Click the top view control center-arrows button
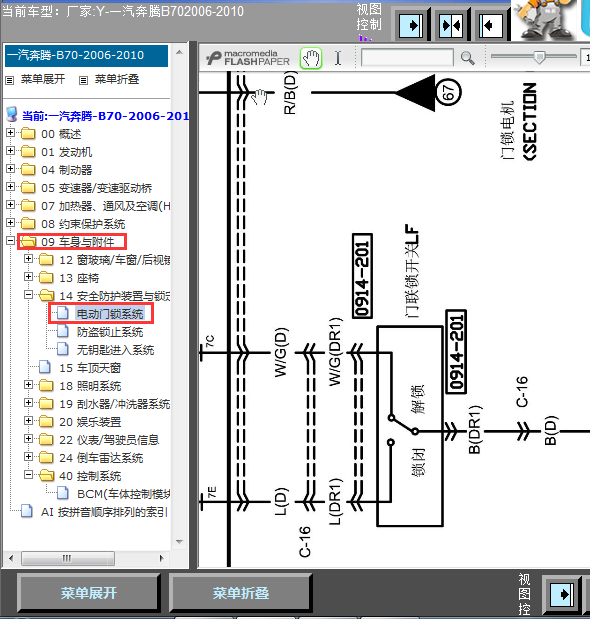590x619 pixels. (451, 26)
